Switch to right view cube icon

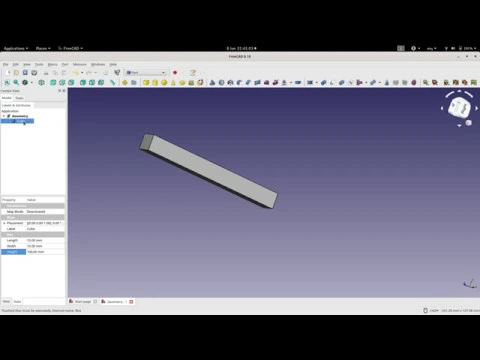(71, 82)
